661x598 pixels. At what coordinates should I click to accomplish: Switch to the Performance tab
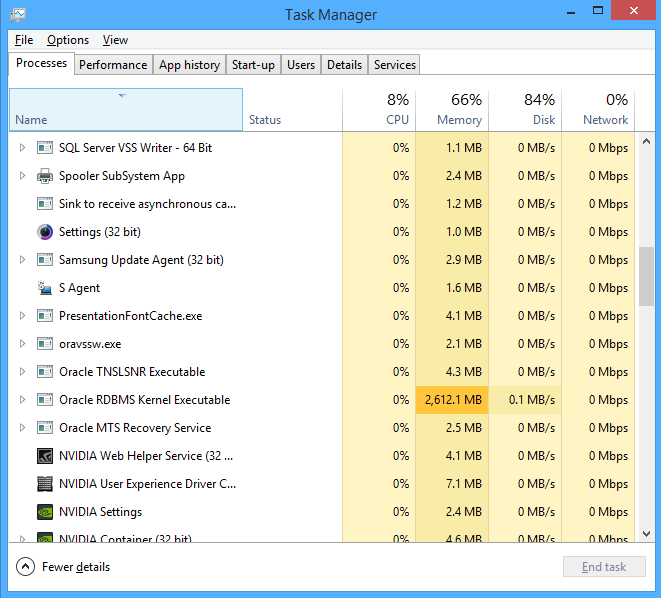pyautogui.click(x=113, y=65)
